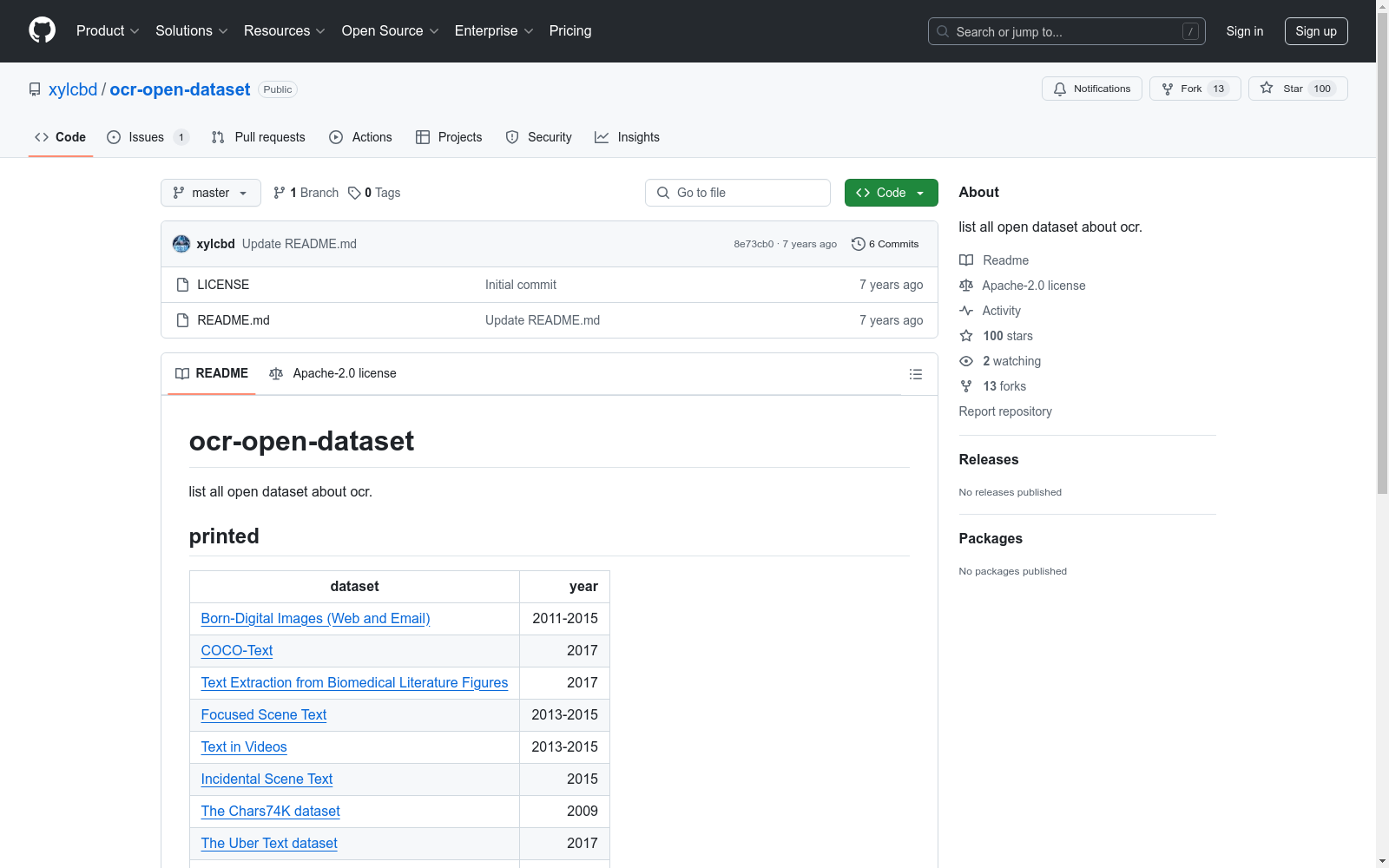Switch to the Code tab
This screenshot has width=1389, height=868.
pos(61,137)
